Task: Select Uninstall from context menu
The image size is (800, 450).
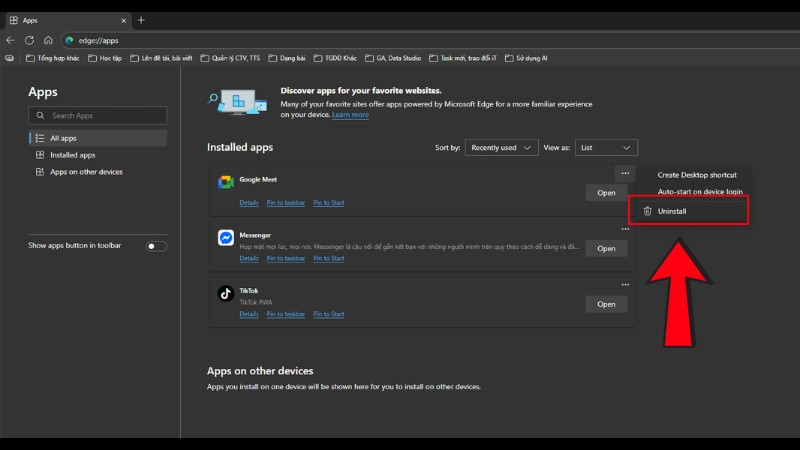Action: point(688,211)
